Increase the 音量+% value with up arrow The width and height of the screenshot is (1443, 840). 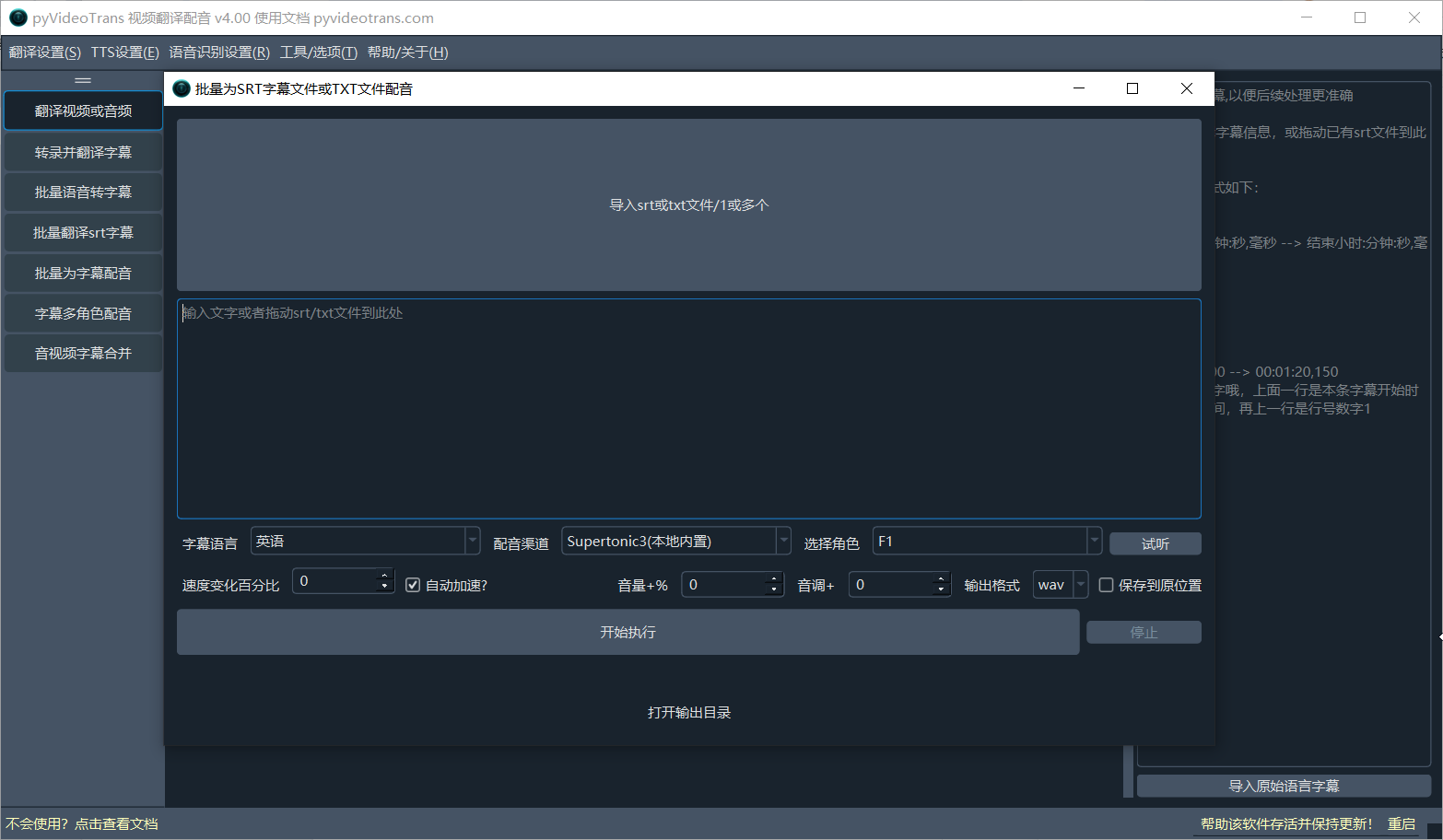(x=774, y=579)
